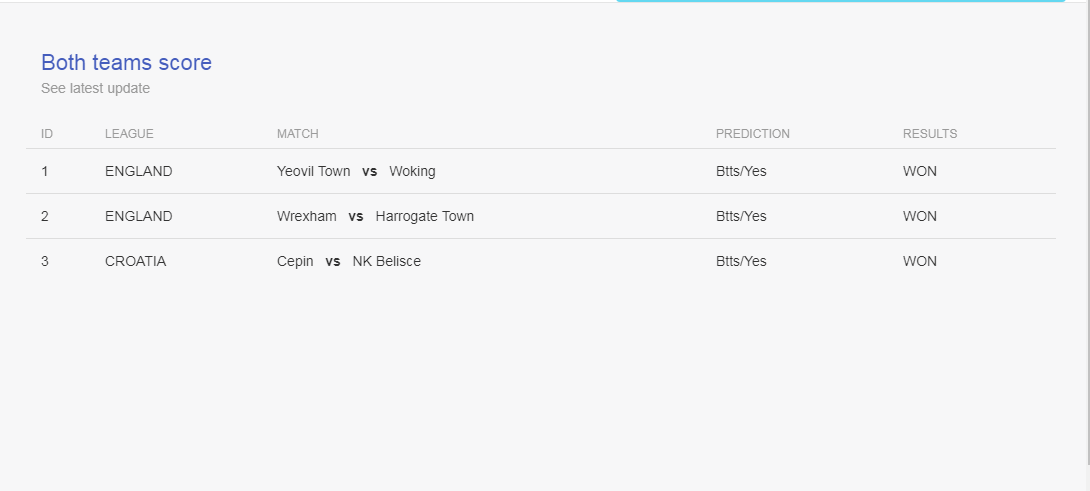Viewport: 1090px width, 491px height.
Task: Click the ID column header
Action: (x=47, y=134)
